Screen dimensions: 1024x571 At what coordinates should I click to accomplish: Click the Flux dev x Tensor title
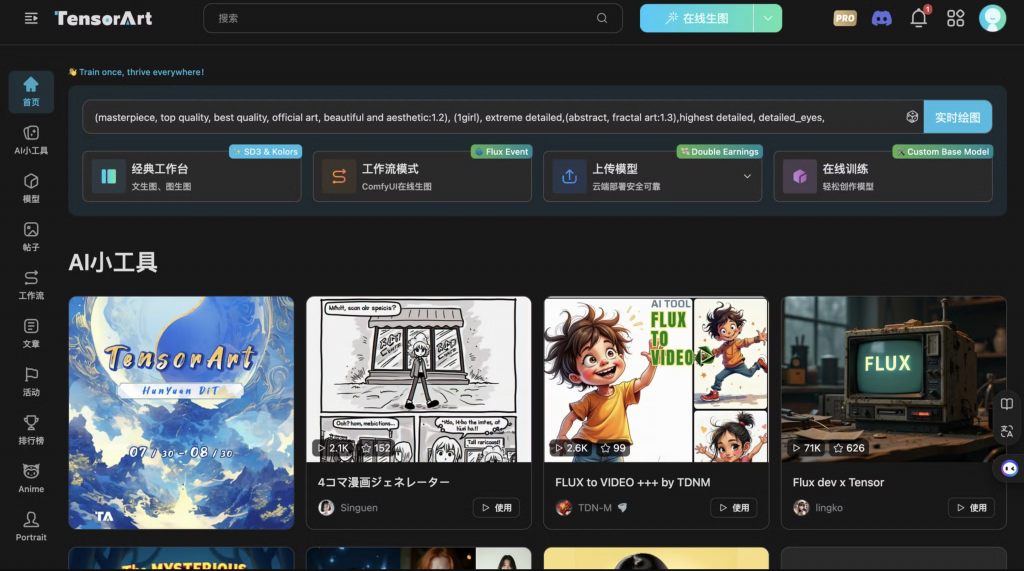click(x=838, y=482)
